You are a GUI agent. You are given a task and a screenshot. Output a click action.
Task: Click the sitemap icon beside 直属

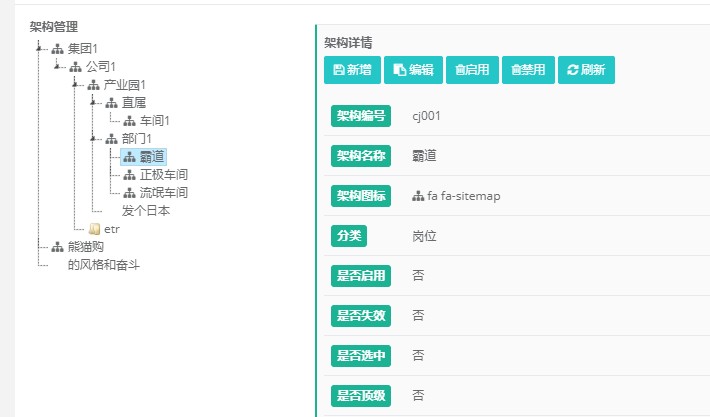111,103
